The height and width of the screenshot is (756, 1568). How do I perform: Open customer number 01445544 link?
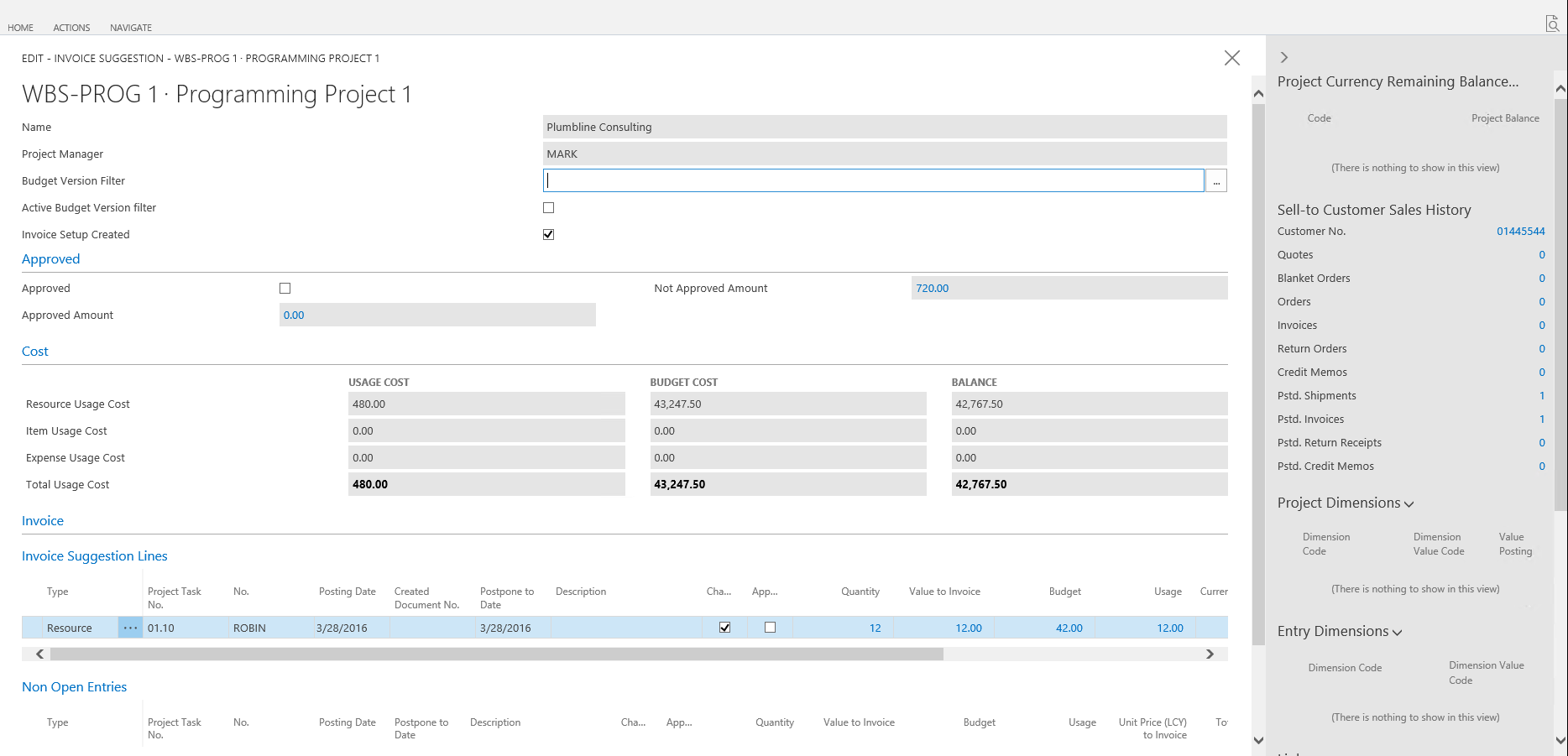coord(1520,232)
